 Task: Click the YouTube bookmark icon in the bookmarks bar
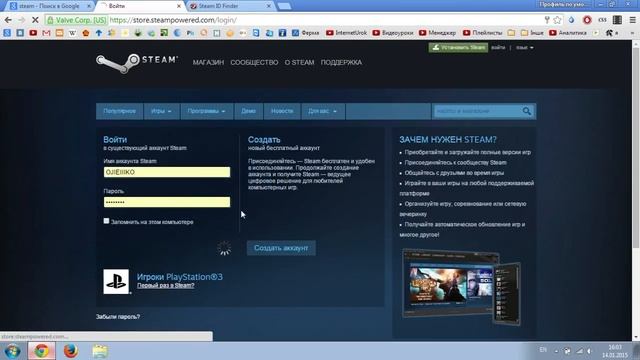pos(33,33)
